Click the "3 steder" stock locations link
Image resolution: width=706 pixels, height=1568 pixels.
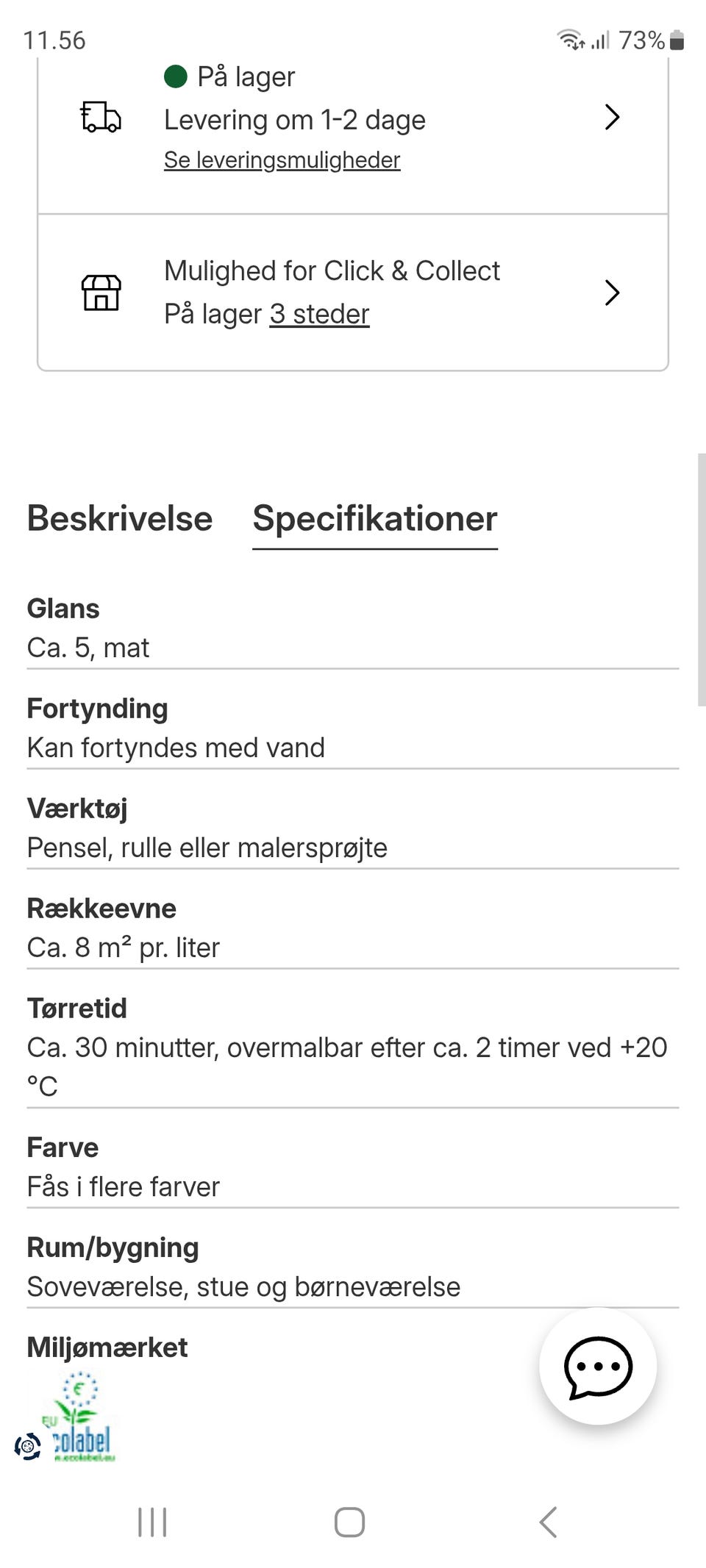319,315
